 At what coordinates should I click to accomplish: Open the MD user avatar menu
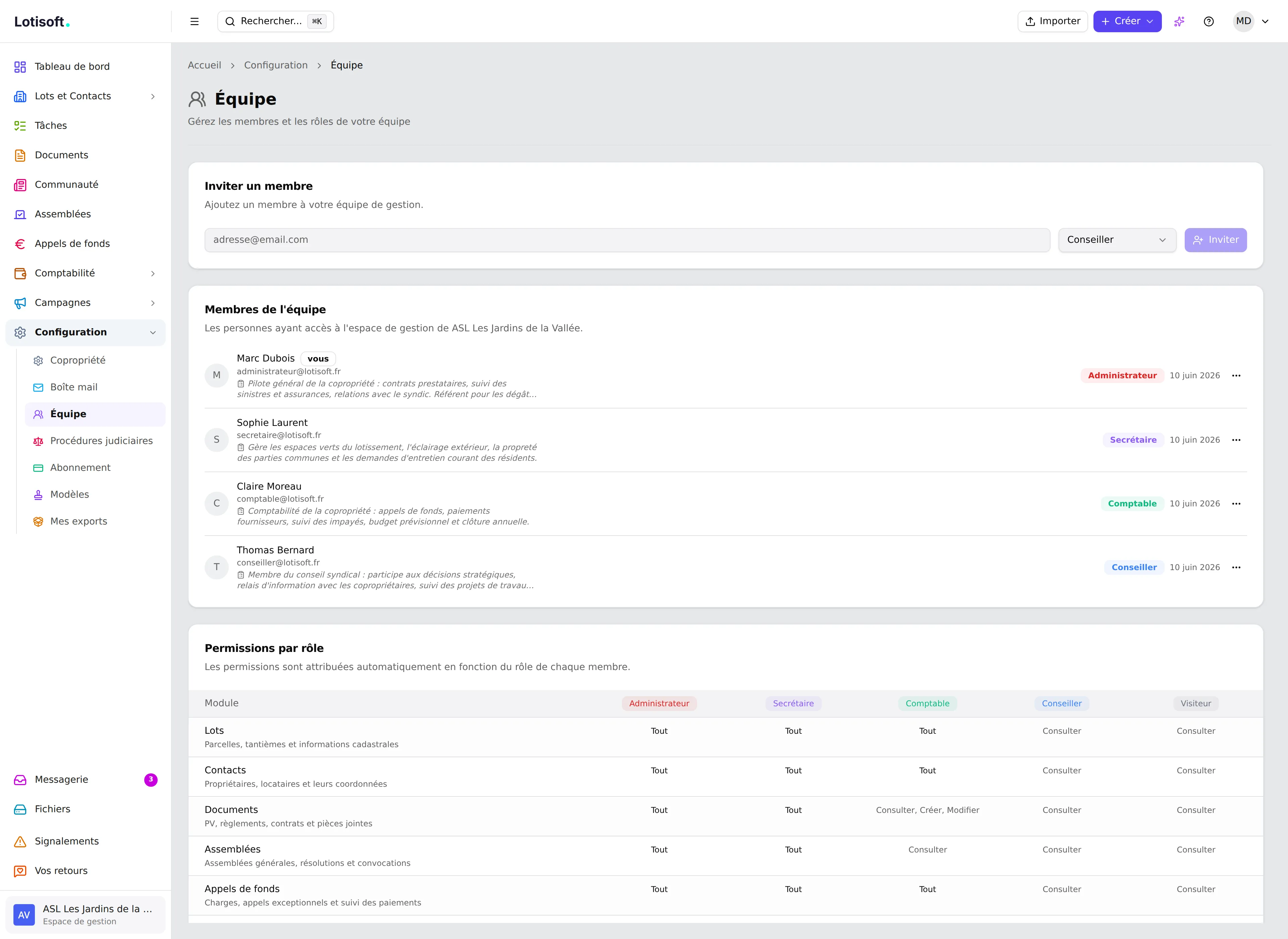[x=1251, y=21]
